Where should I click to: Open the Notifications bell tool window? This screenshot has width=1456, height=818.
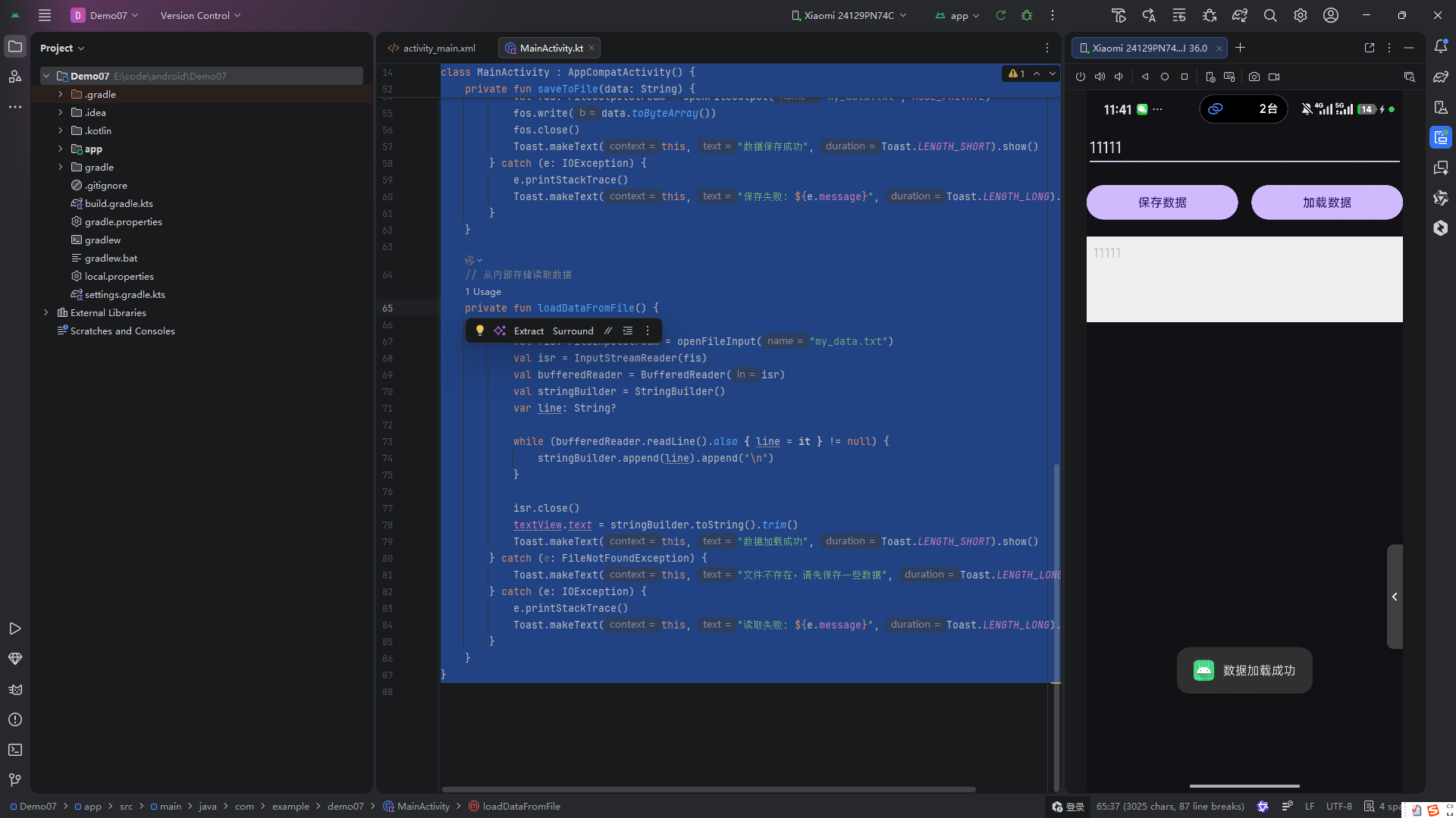click(1441, 46)
